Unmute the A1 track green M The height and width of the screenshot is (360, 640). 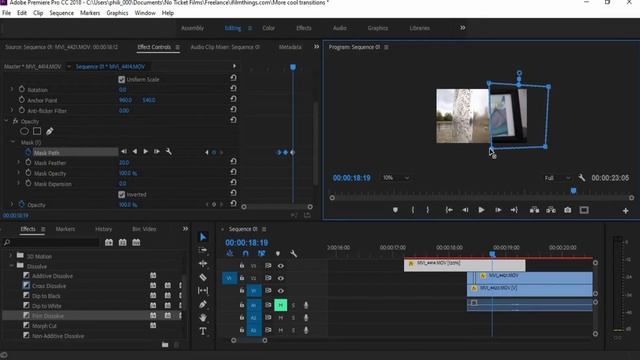[x=280, y=305]
